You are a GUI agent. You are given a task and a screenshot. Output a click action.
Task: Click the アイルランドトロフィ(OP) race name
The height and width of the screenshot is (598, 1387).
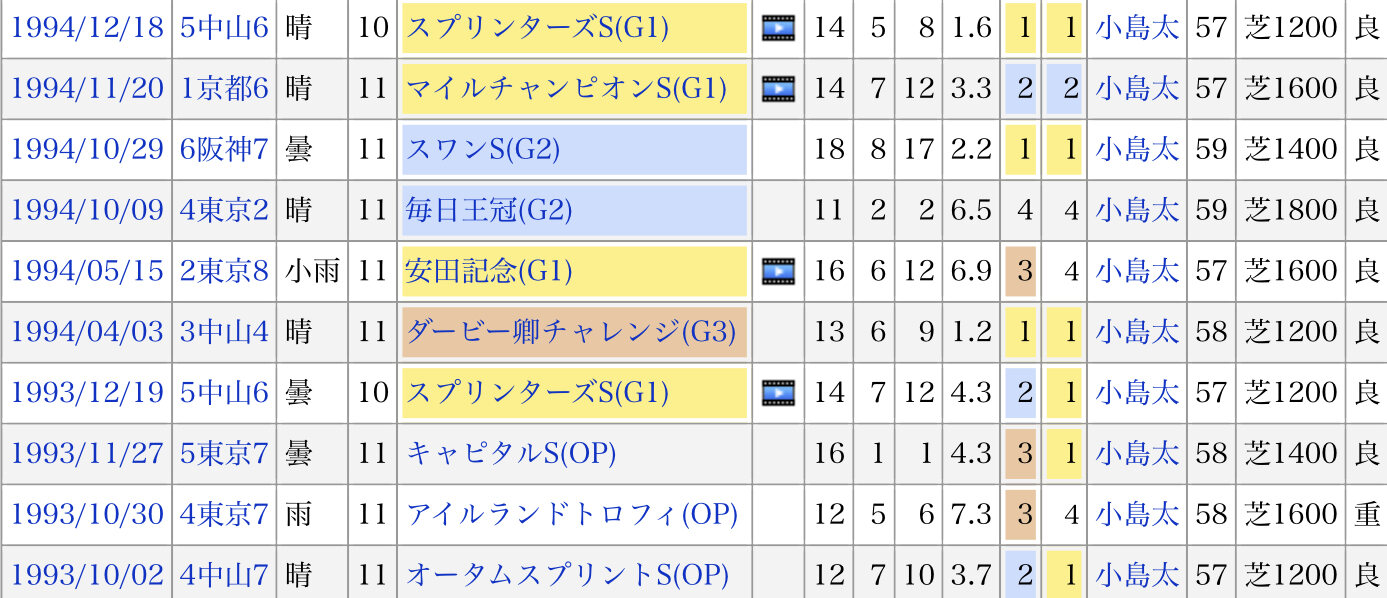coord(572,515)
